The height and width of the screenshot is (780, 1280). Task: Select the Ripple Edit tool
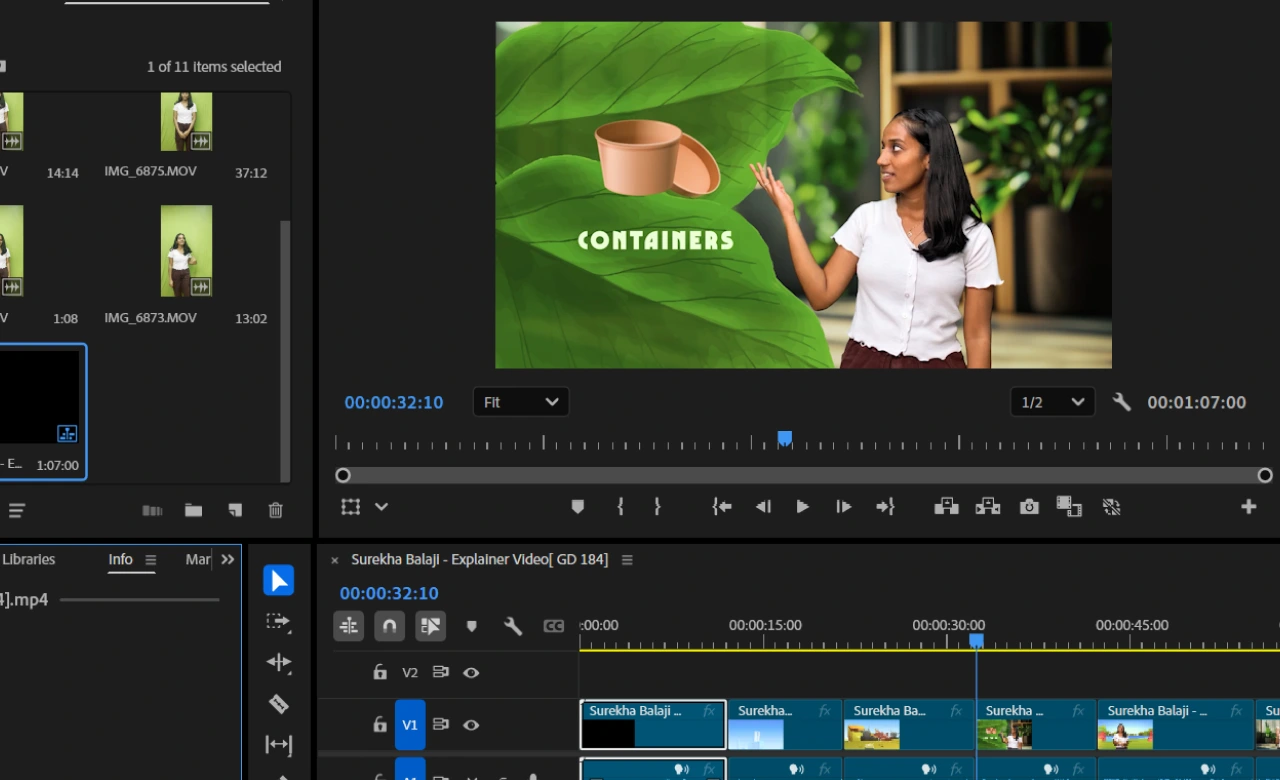[279, 663]
